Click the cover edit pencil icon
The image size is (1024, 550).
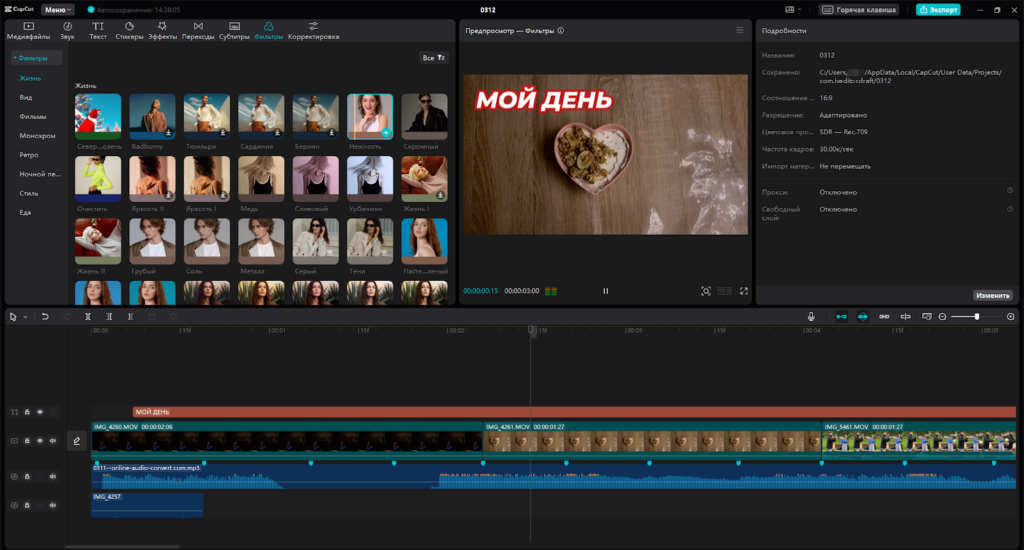coord(75,440)
